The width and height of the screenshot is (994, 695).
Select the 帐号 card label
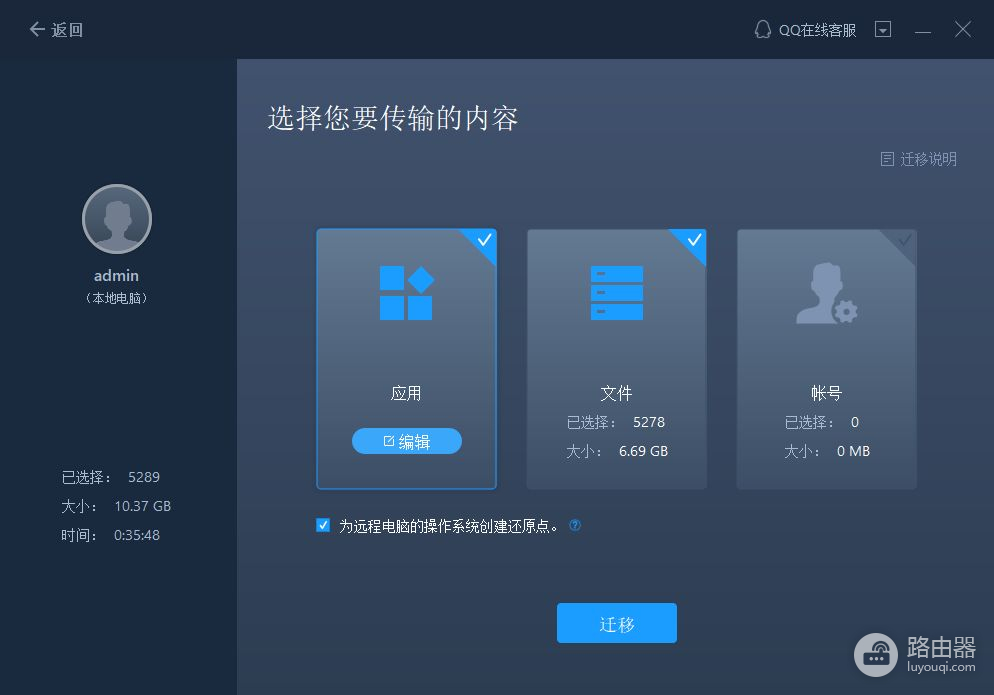[x=826, y=393]
